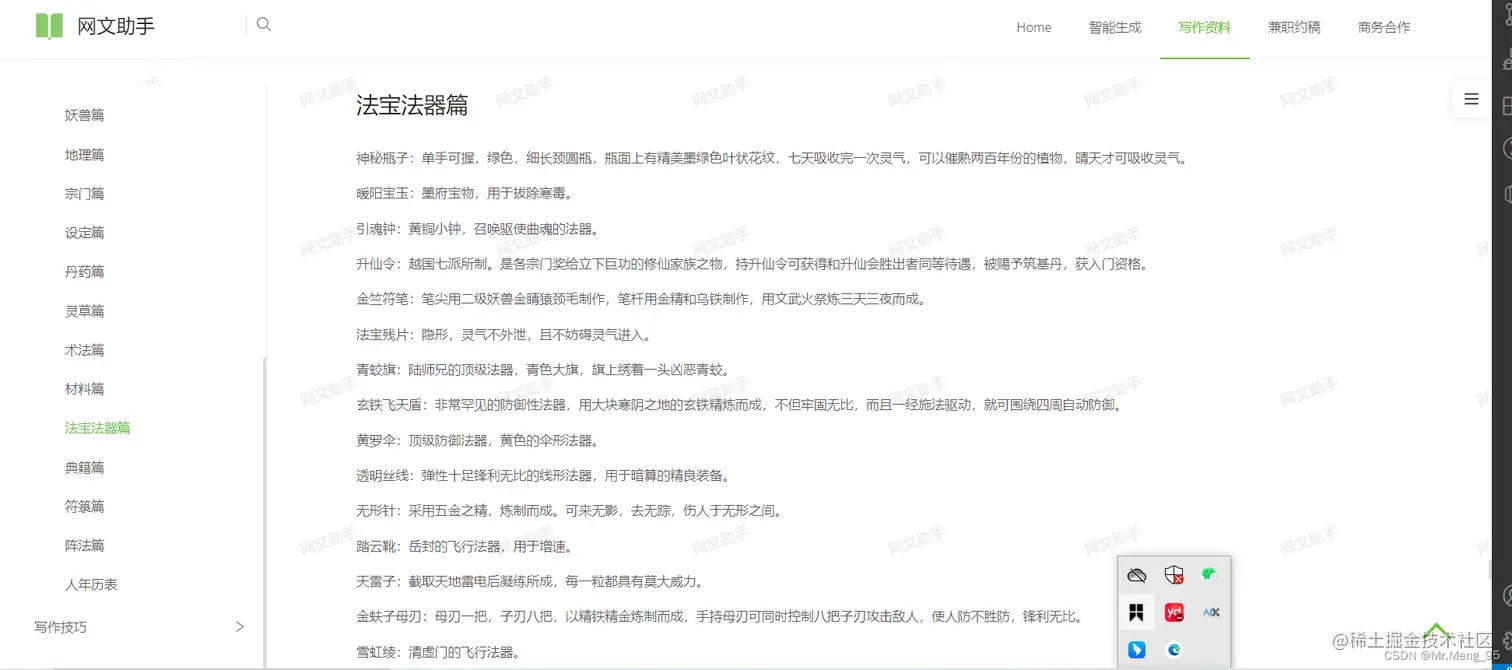Click the offline cloud sync tray icon
Viewport: 1512px width, 670px height.
(x=1136, y=574)
